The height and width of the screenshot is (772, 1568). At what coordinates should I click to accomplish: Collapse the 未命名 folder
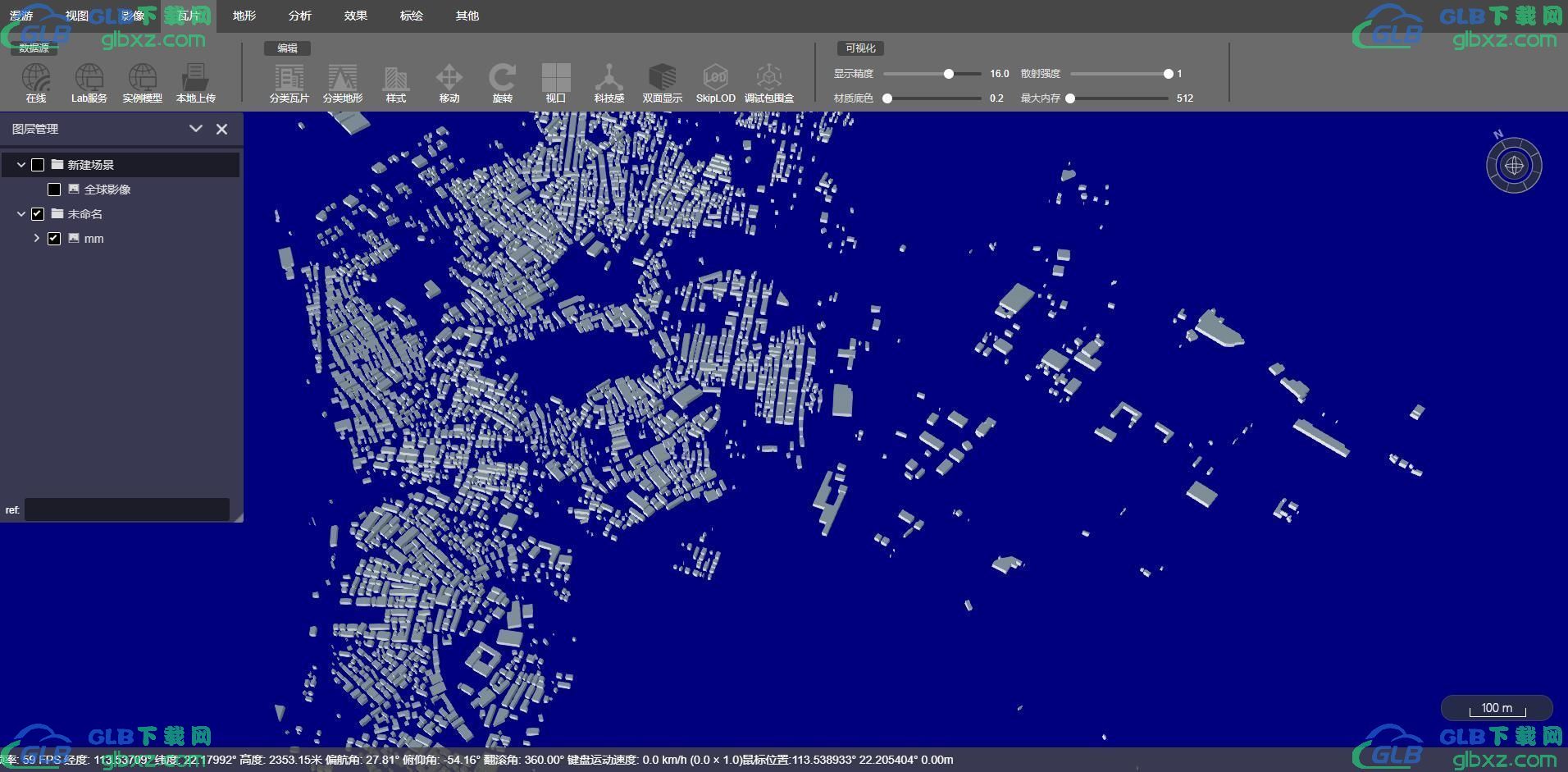coord(21,214)
